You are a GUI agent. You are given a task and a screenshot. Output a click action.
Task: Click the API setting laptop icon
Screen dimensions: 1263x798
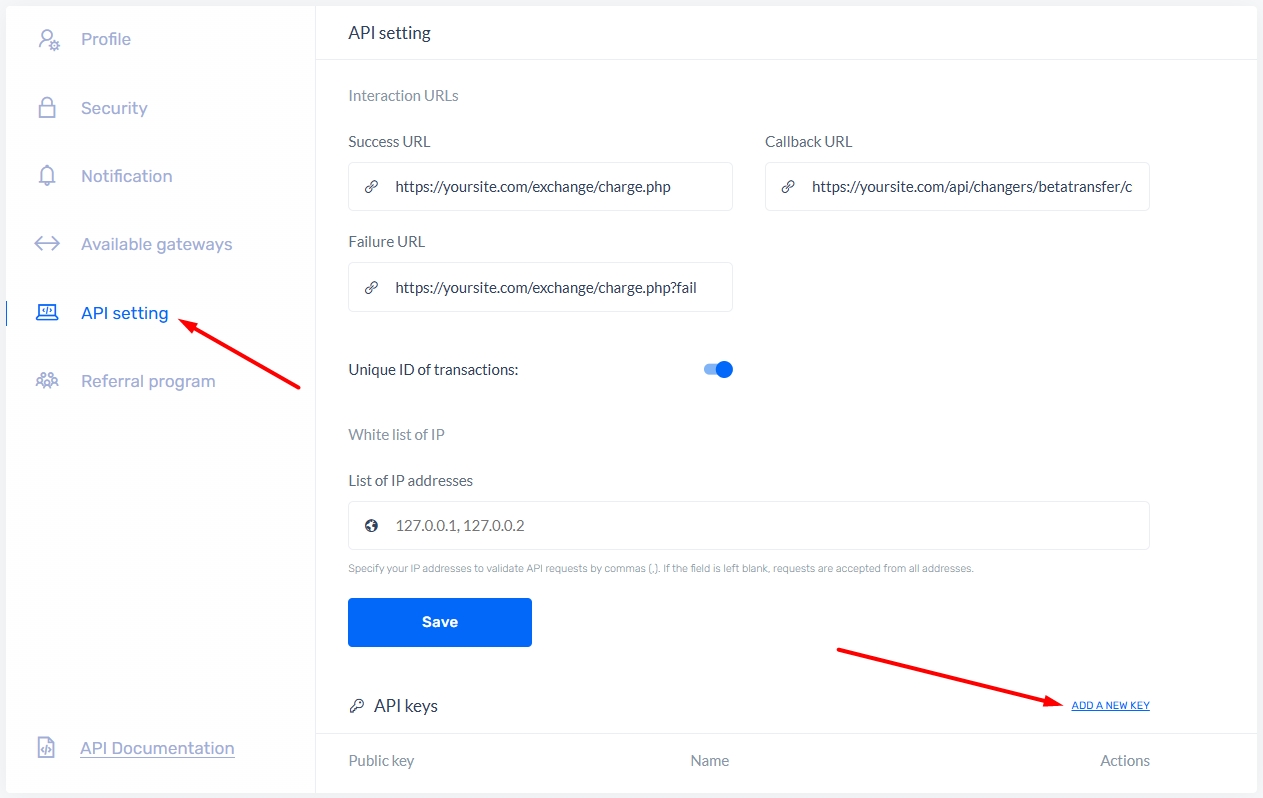coord(47,313)
